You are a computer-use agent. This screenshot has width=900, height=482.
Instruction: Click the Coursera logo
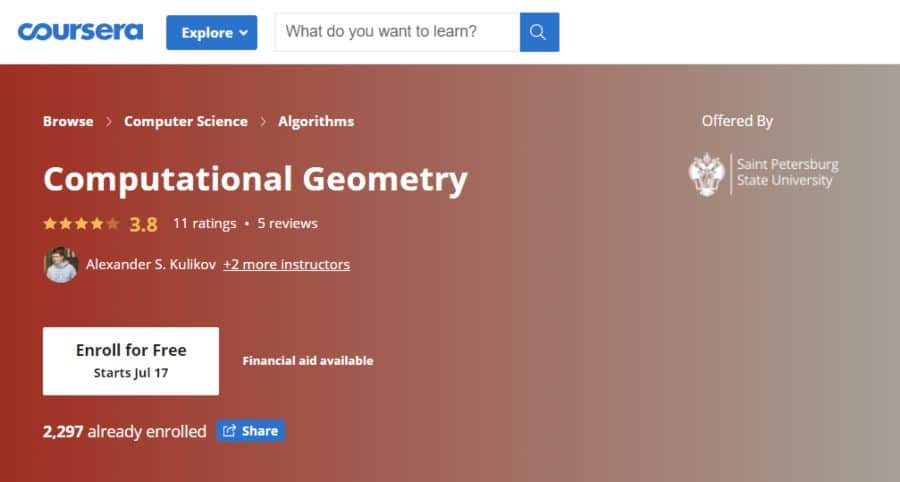[80, 32]
